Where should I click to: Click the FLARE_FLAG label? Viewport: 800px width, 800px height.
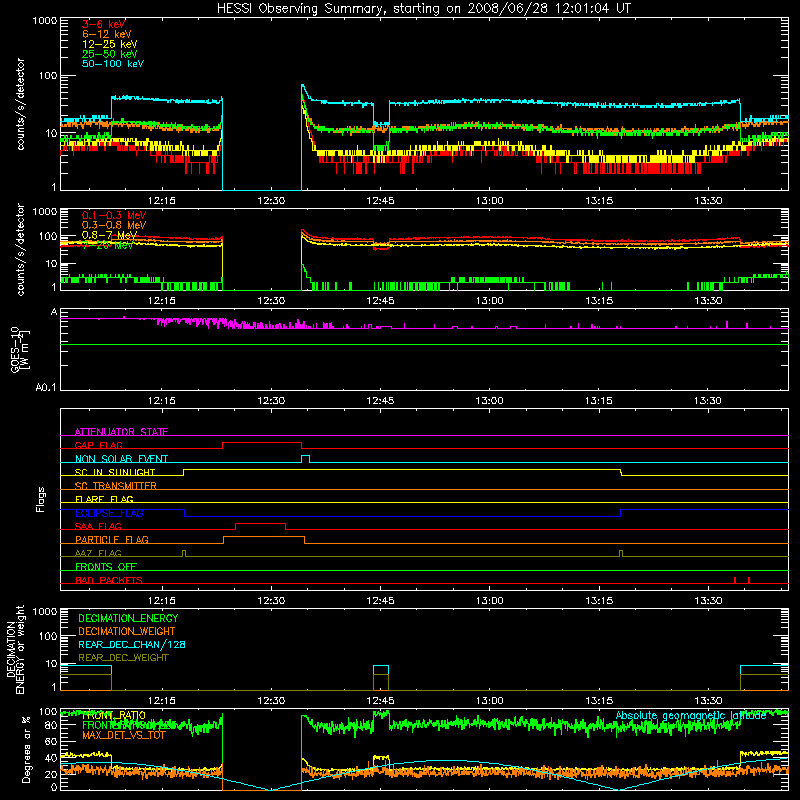click(104, 499)
